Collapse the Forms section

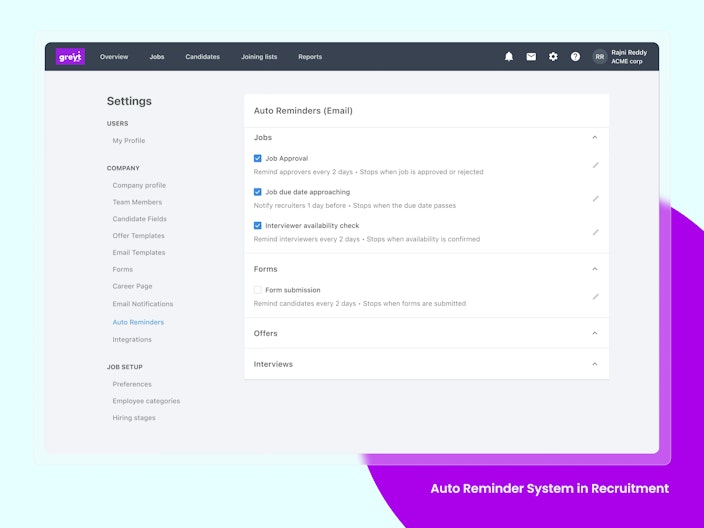tap(595, 269)
